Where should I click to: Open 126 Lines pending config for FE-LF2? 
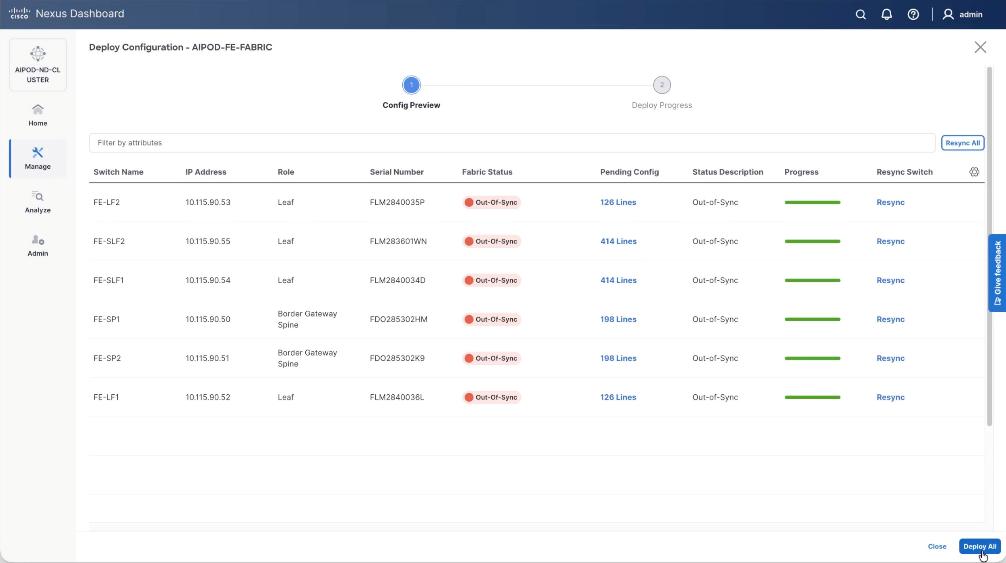(x=618, y=202)
